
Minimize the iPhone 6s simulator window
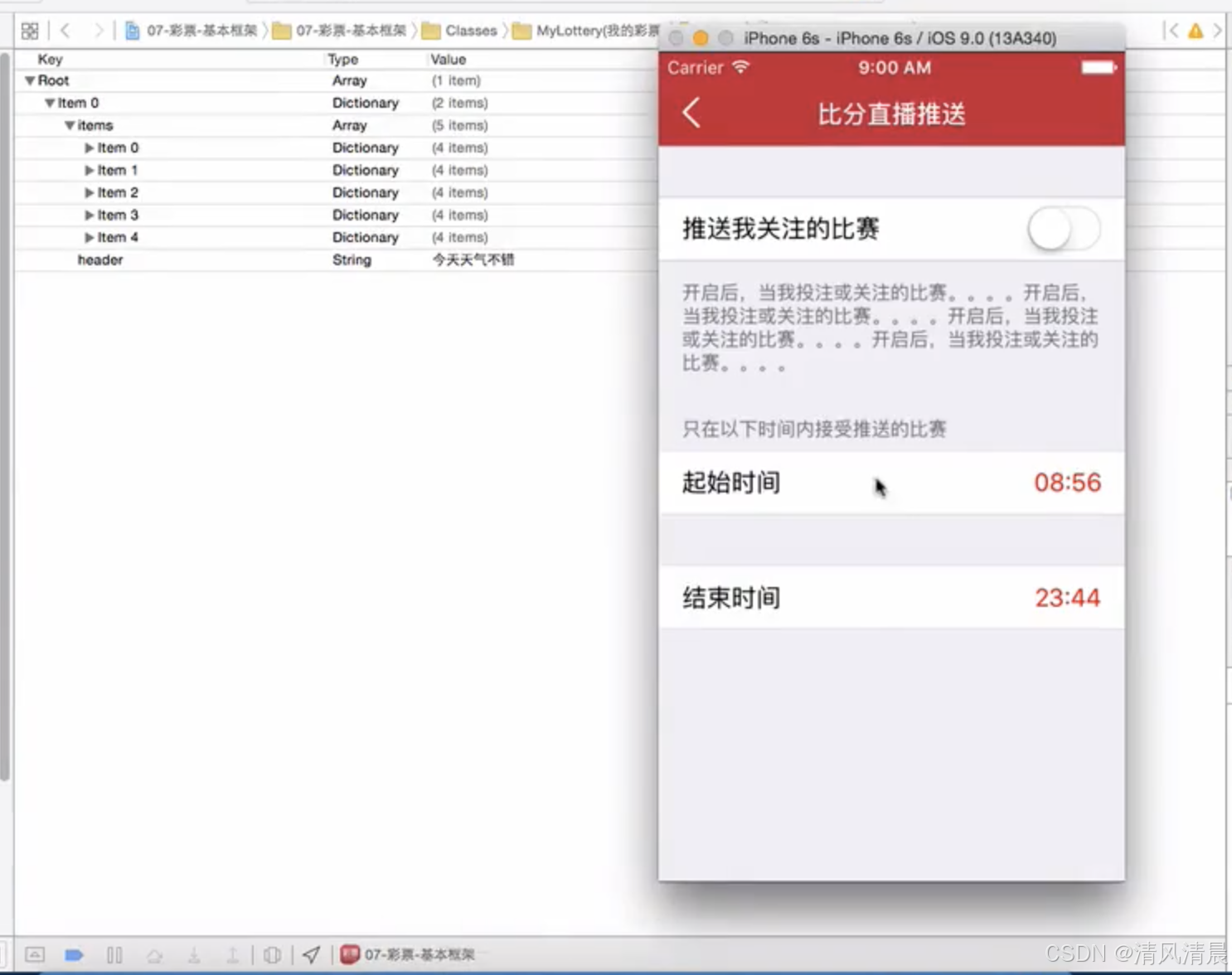coord(701,38)
